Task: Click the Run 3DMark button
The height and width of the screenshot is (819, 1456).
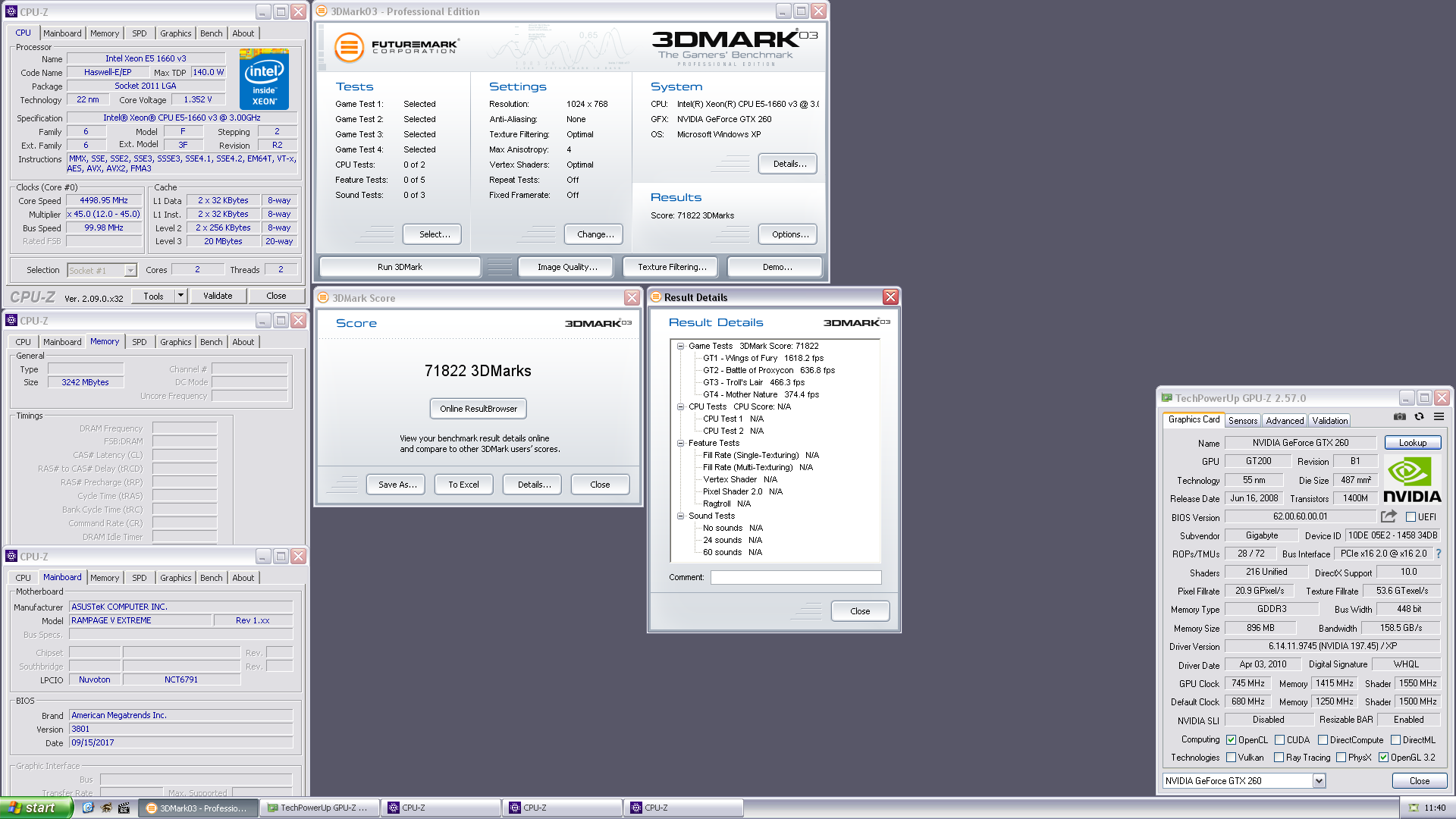Action: point(400,267)
